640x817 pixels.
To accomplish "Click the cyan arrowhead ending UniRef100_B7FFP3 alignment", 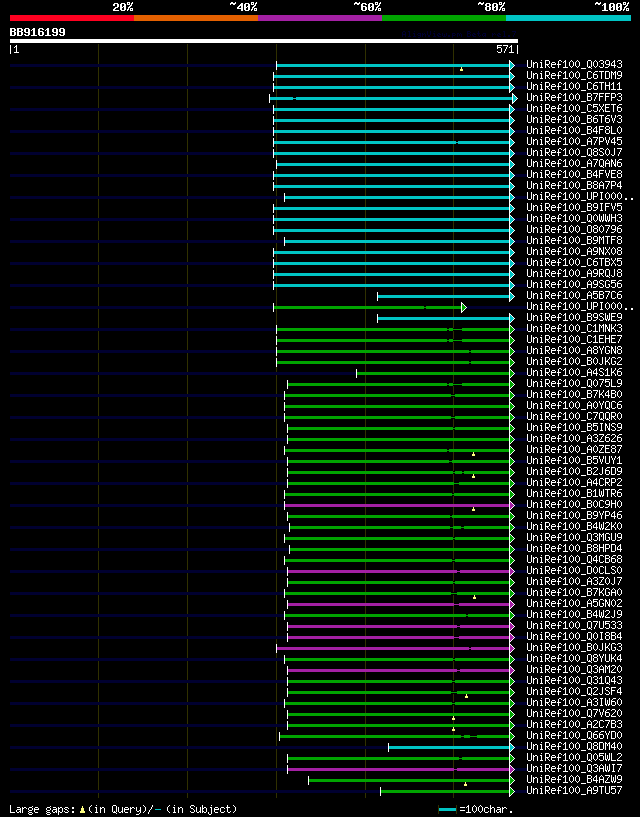I will (x=515, y=98).
